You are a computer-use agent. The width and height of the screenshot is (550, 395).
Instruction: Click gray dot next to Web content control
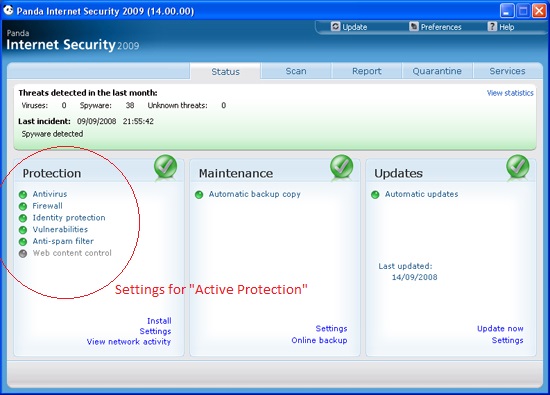tap(23, 254)
